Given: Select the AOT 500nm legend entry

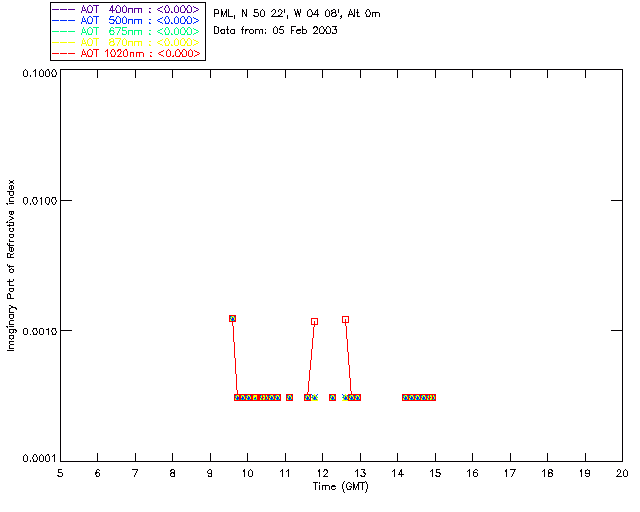Looking at the screenshot, I should pos(126,20).
